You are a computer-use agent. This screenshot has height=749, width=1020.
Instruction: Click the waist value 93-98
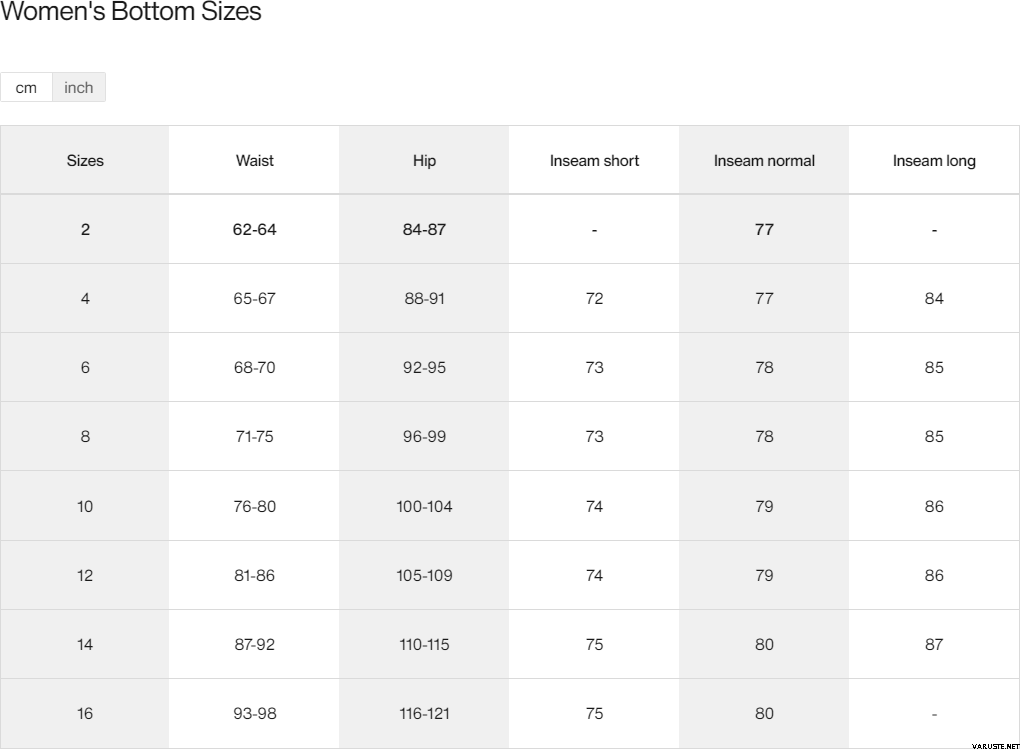255,714
